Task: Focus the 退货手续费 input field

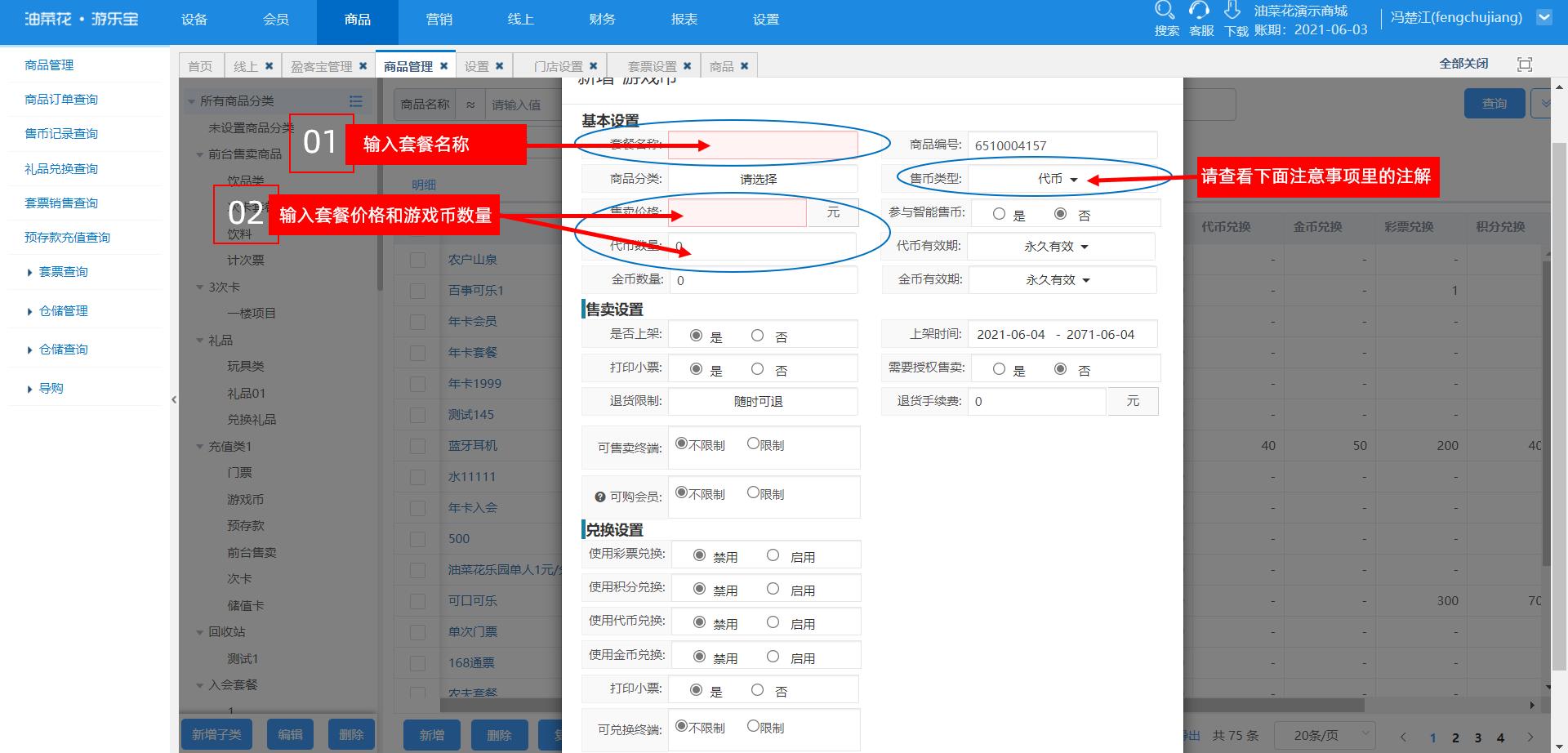Action: click(x=1037, y=401)
